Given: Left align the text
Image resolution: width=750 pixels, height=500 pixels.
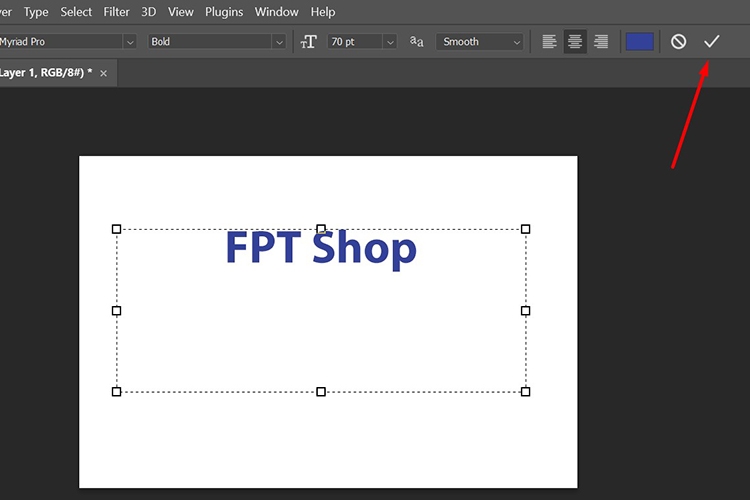Looking at the screenshot, I should tap(549, 42).
